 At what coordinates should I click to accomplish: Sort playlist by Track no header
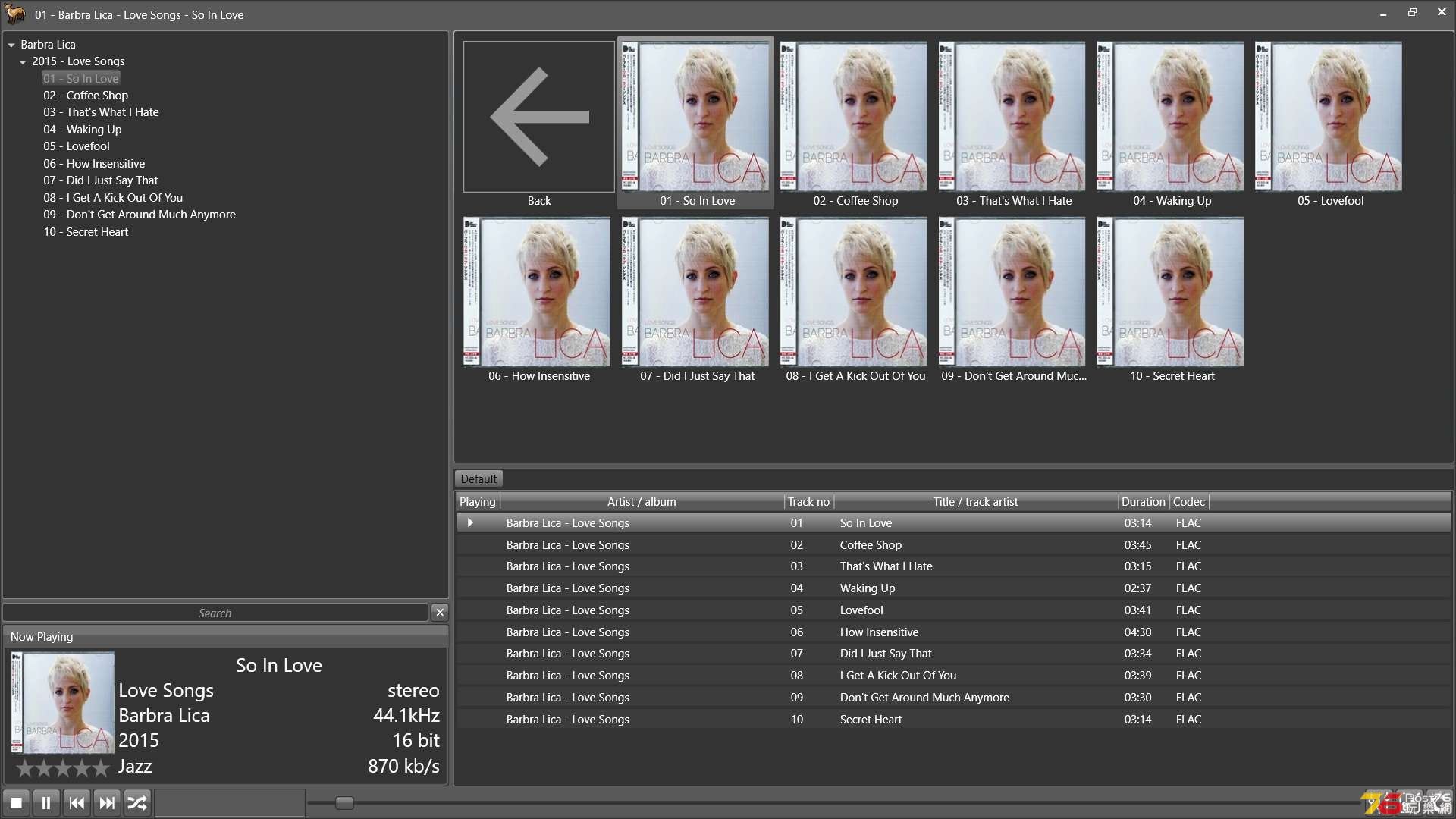(x=808, y=502)
